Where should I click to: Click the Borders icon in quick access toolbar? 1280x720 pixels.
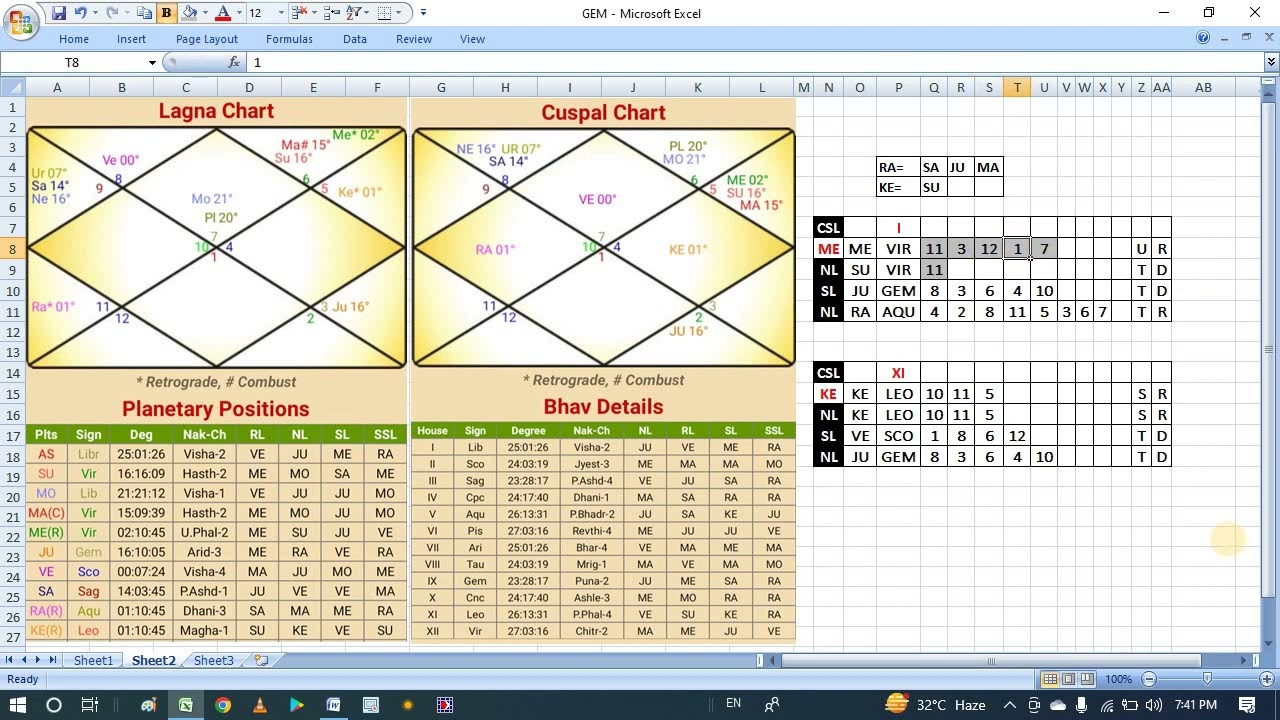coord(386,13)
